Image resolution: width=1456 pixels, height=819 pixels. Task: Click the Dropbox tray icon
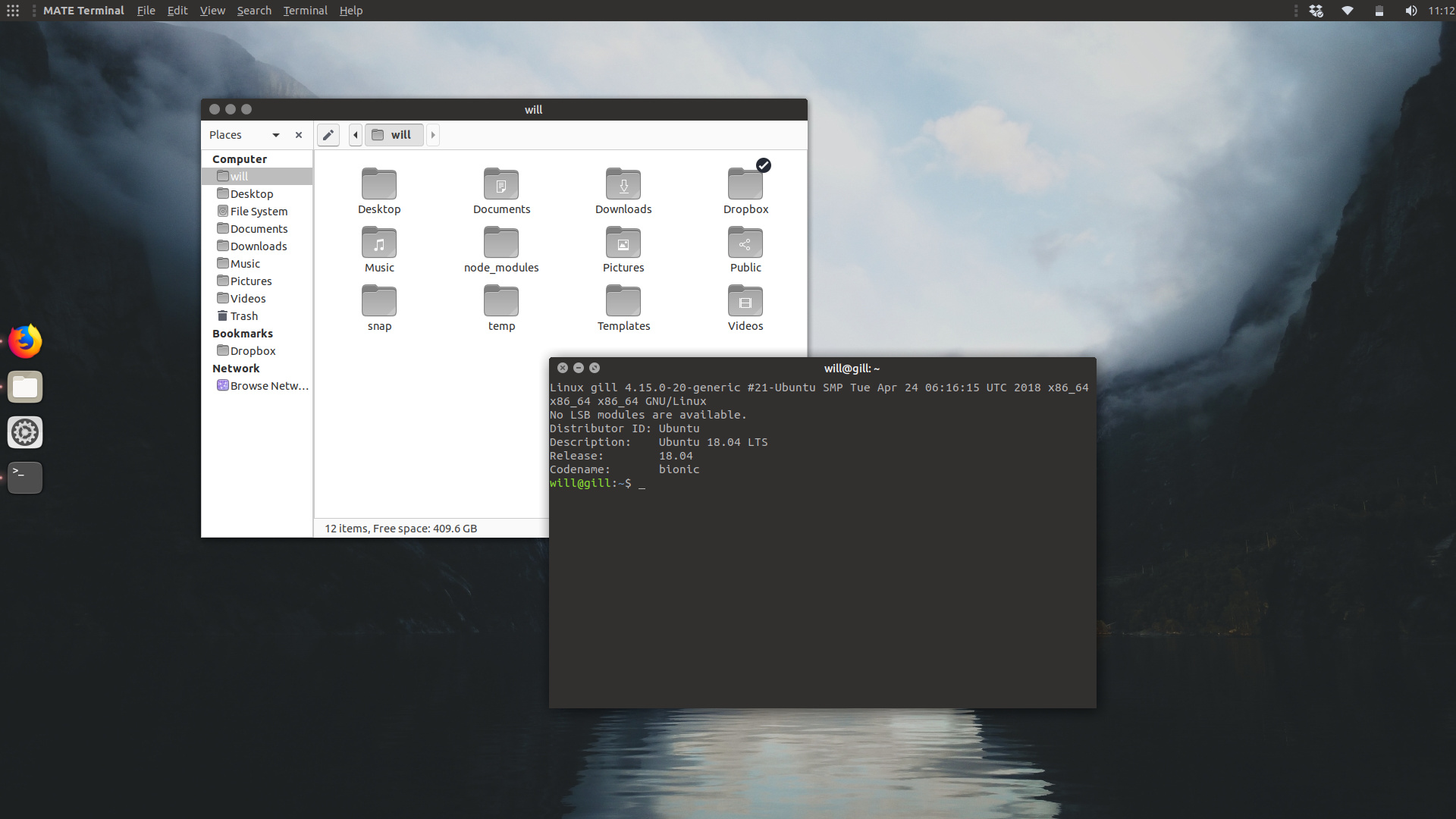click(x=1316, y=11)
